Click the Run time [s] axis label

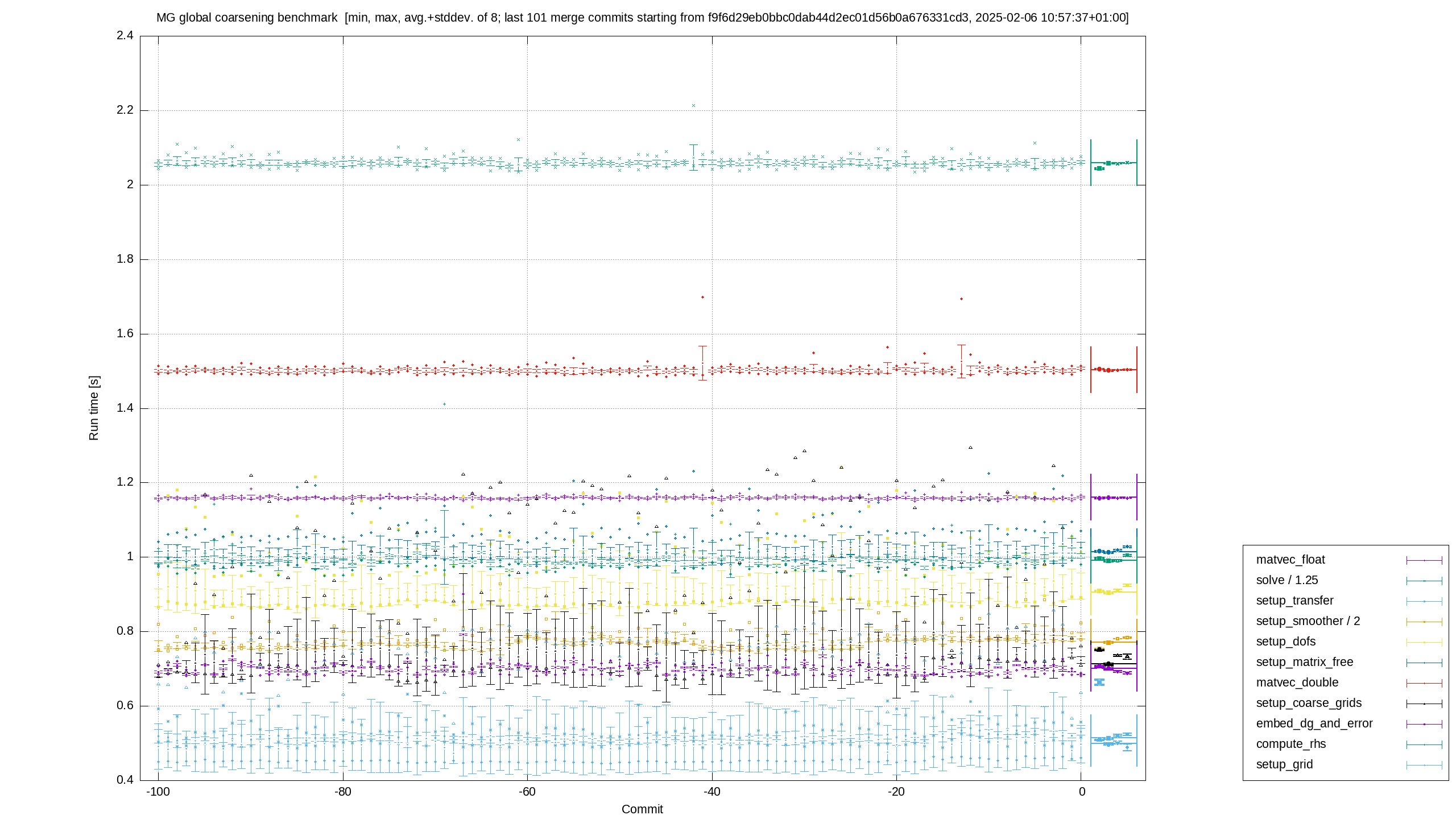94,408
